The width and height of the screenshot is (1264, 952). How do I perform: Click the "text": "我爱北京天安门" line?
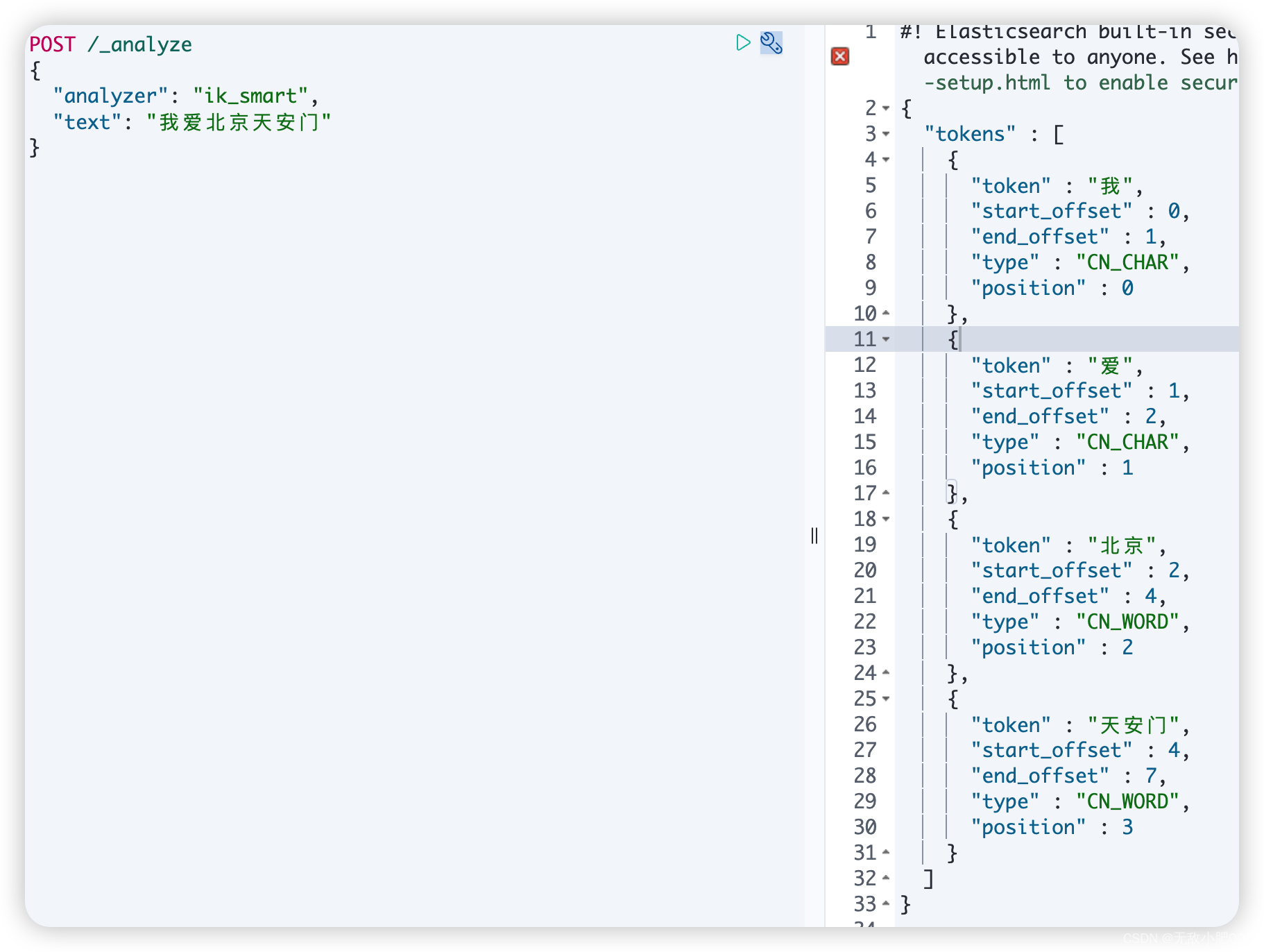pyautogui.click(x=192, y=122)
